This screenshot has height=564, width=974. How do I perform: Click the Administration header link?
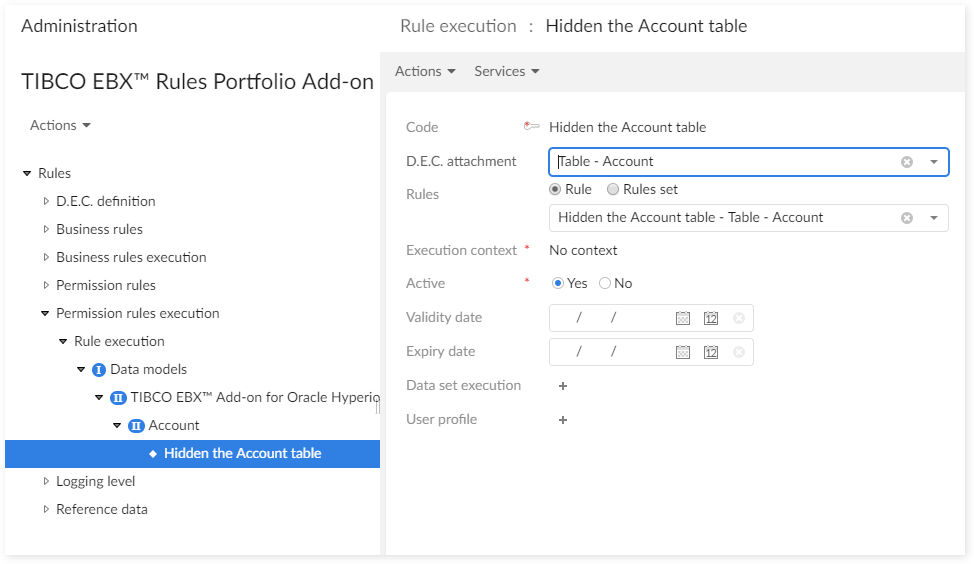pyautogui.click(x=80, y=26)
